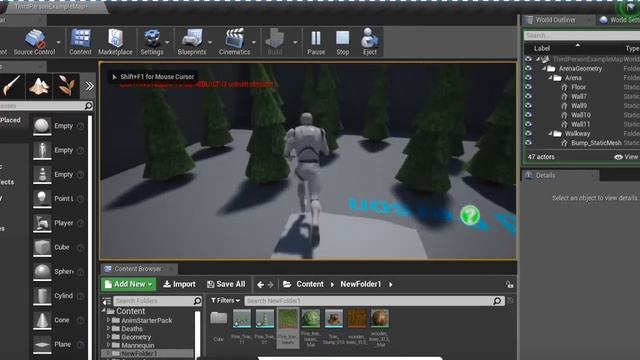Viewport: 640px width, 360px height.
Task: Pick the Cone shape item
Action: tap(42, 320)
